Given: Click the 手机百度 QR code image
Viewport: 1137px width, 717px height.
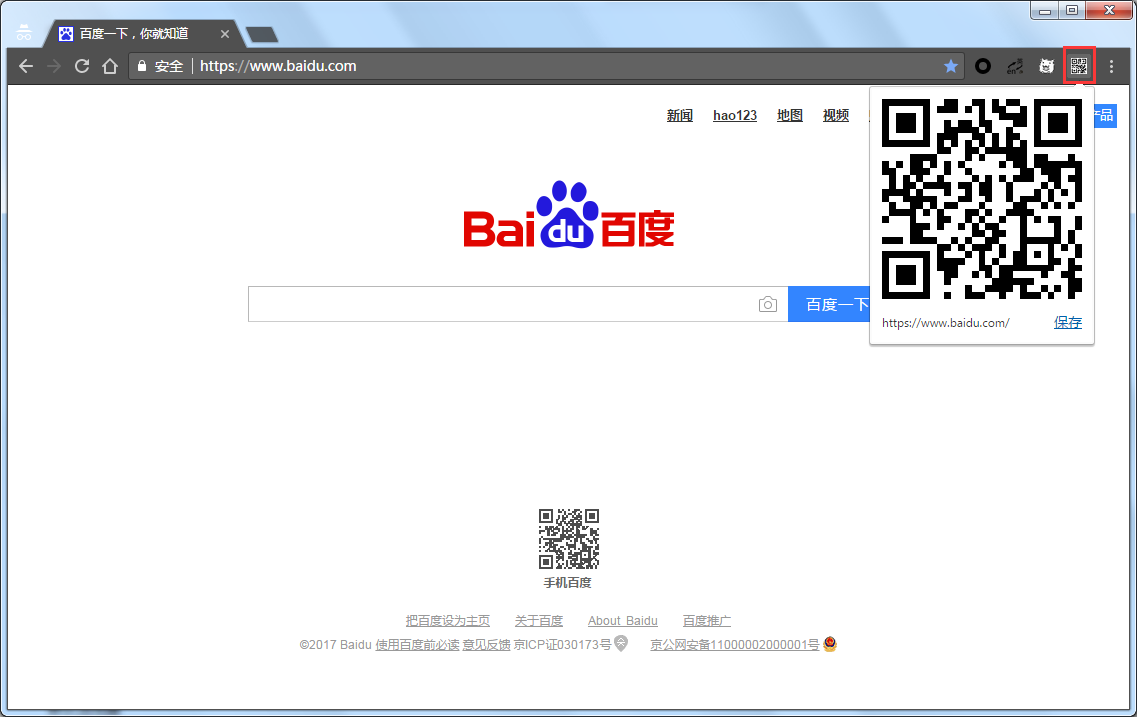Looking at the screenshot, I should pos(568,539).
